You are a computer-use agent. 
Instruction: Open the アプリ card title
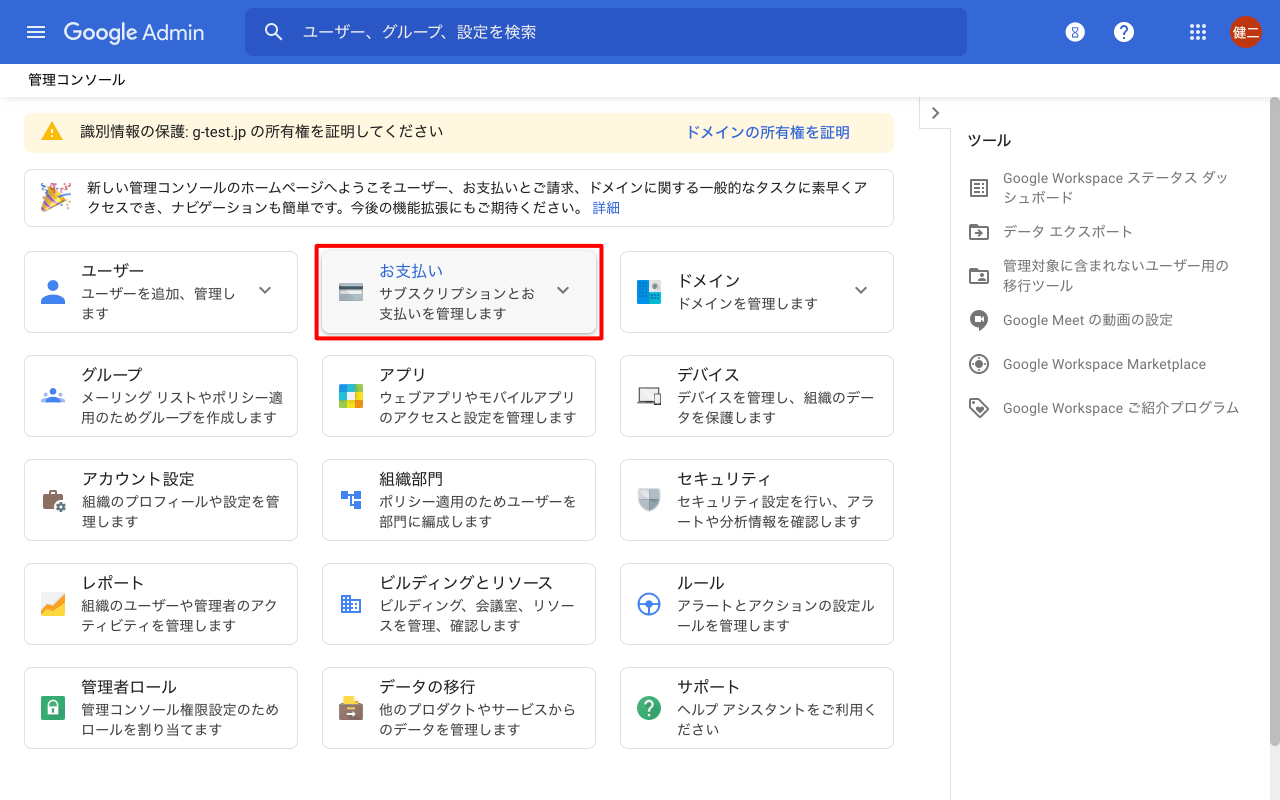click(403, 375)
